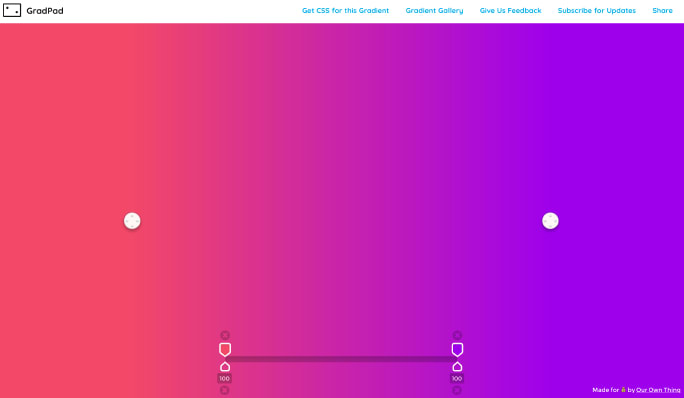Open the red color stop swatch
The width and height of the screenshot is (684, 398).
click(225, 350)
